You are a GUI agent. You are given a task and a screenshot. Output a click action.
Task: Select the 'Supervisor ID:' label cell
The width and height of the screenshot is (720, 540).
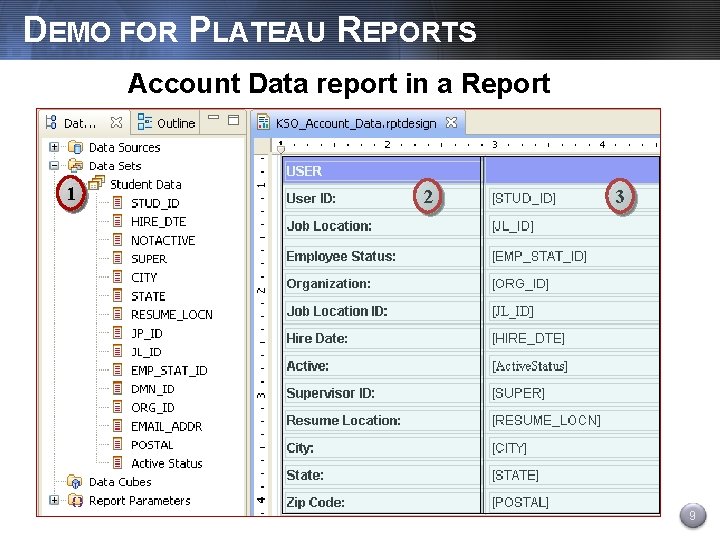coord(382,393)
